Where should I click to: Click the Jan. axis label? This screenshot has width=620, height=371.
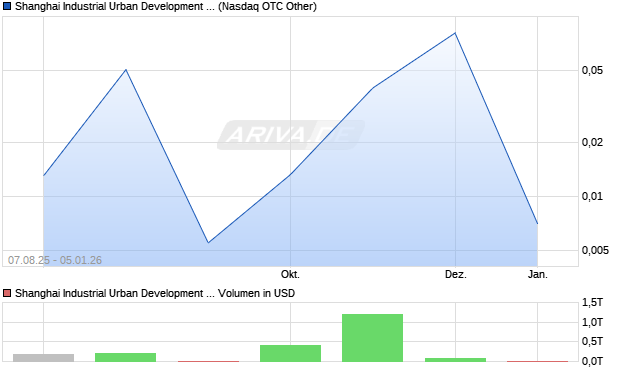(538, 274)
